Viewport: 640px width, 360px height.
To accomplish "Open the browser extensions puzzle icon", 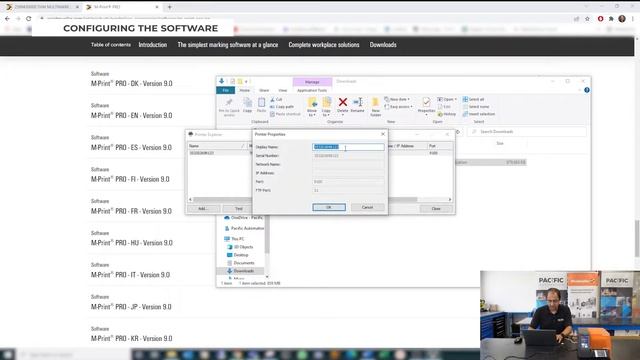I will [611, 19].
